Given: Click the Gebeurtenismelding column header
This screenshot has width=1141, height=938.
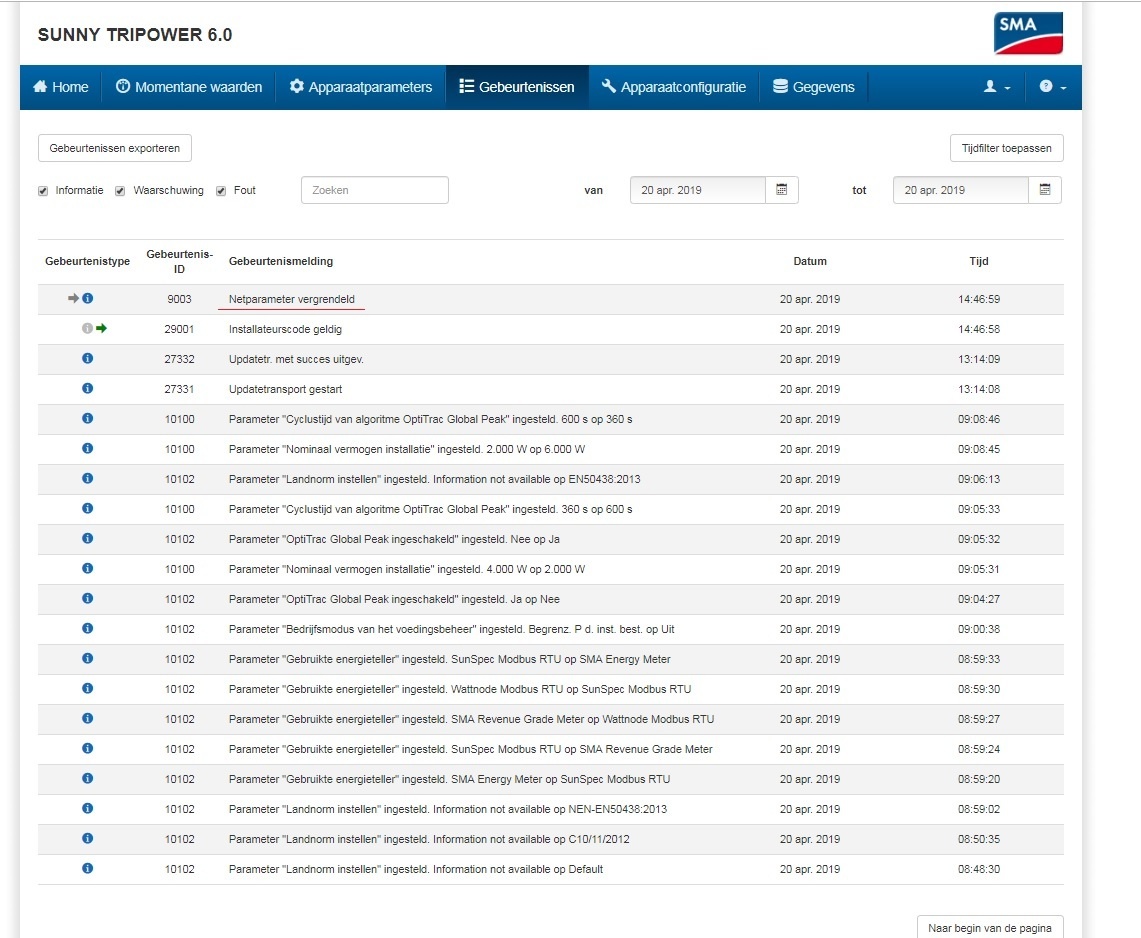Looking at the screenshot, I should (x=281, y=261).
